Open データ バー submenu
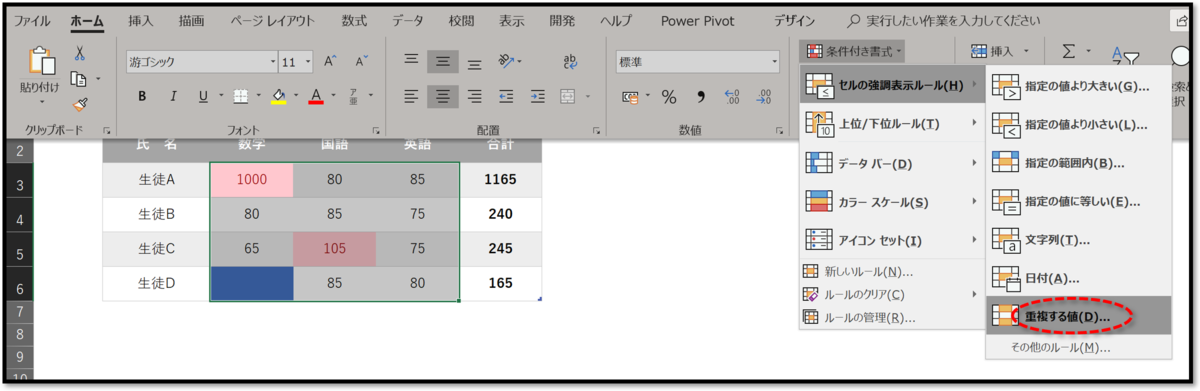This screenshot has height=391, width=1200. click(892, 163)
